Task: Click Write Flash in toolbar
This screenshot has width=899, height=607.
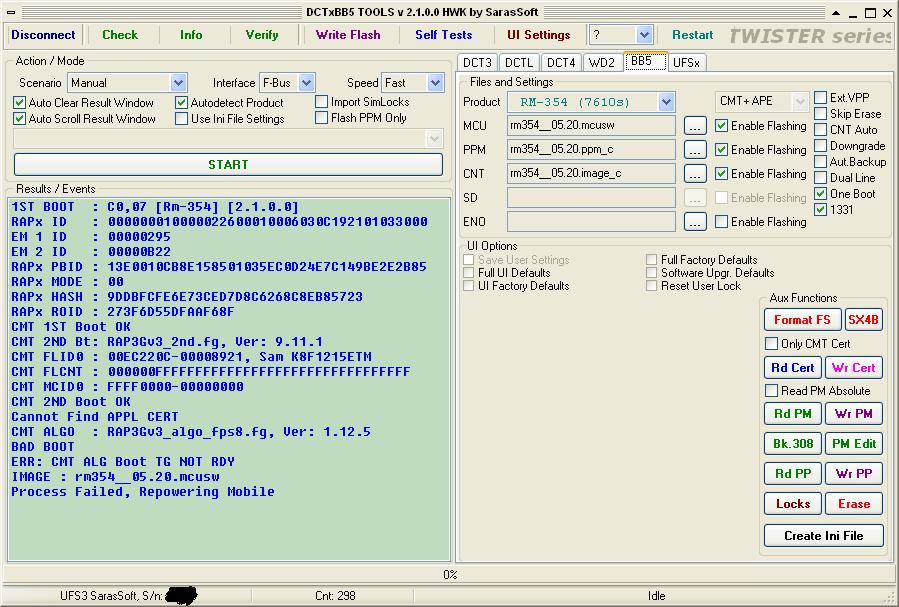Action: [x=348, y=35]
